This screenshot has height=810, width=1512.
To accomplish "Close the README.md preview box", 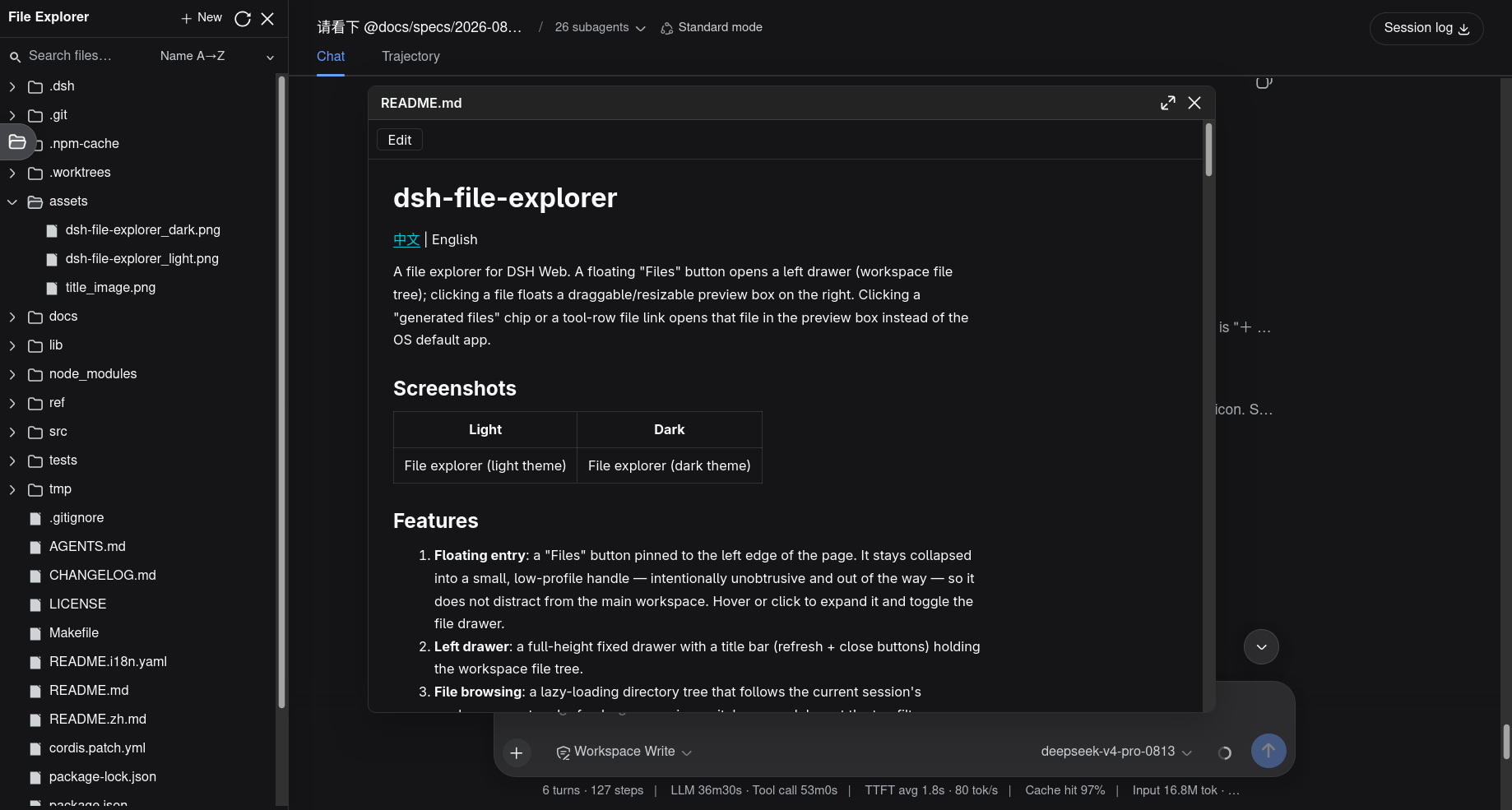I will click(1194, 103).
